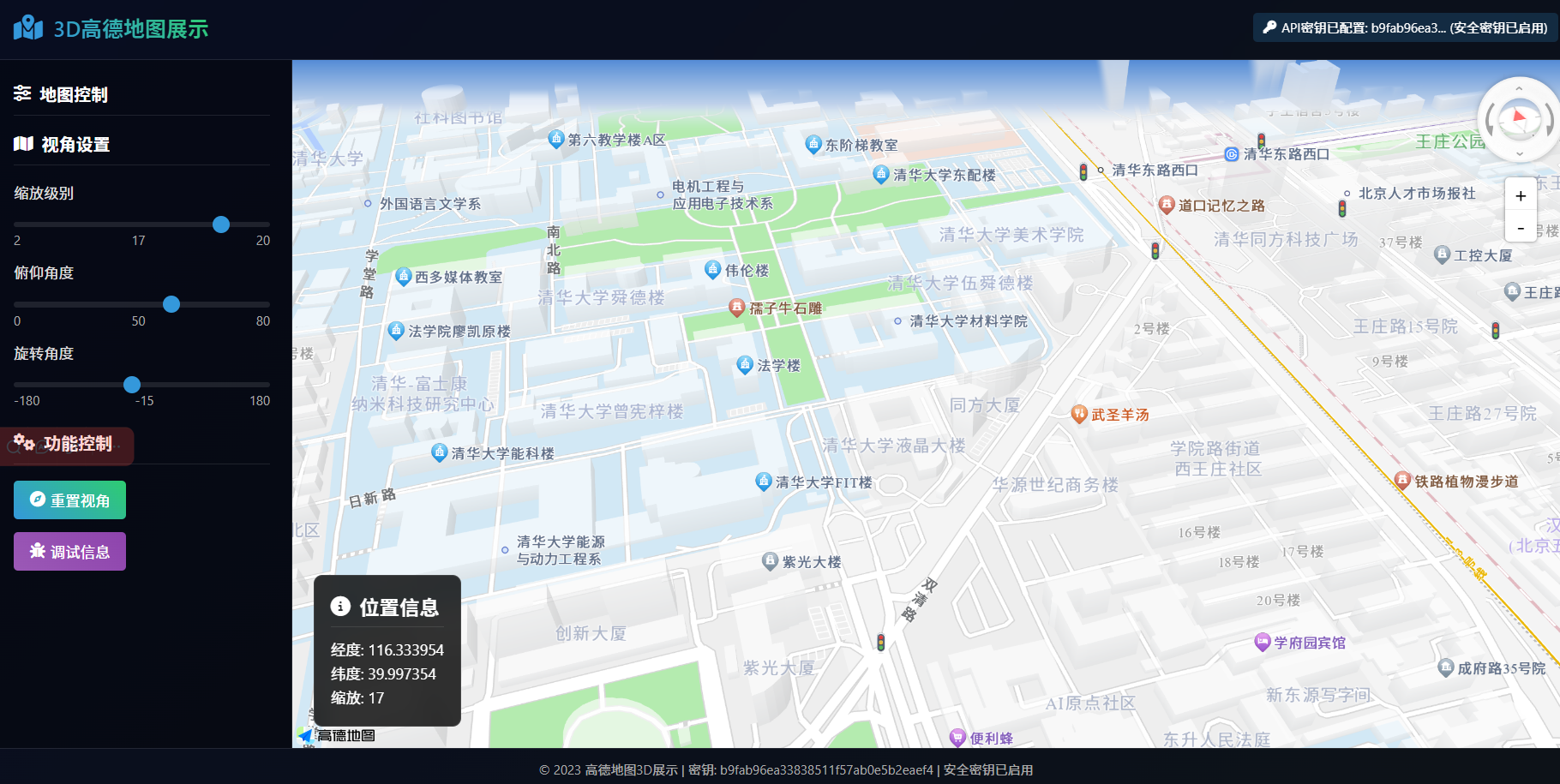This screenshot has height=784, width=1560.
Task: Click the API密钥已配置 status badge
Action: point(1407,27)
